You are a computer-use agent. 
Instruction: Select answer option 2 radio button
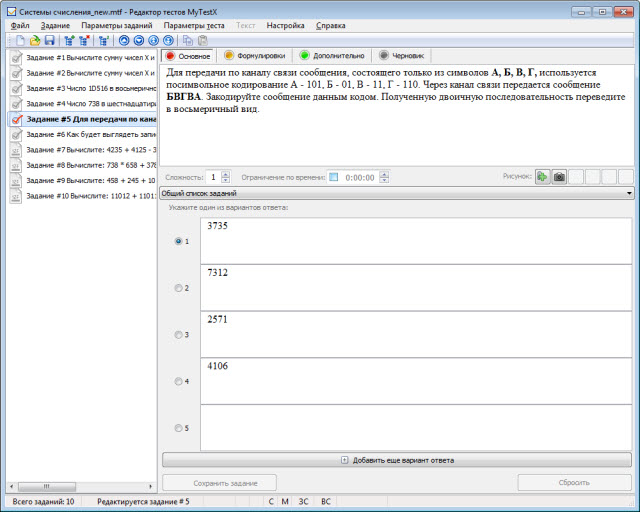[x=179, y=288]
